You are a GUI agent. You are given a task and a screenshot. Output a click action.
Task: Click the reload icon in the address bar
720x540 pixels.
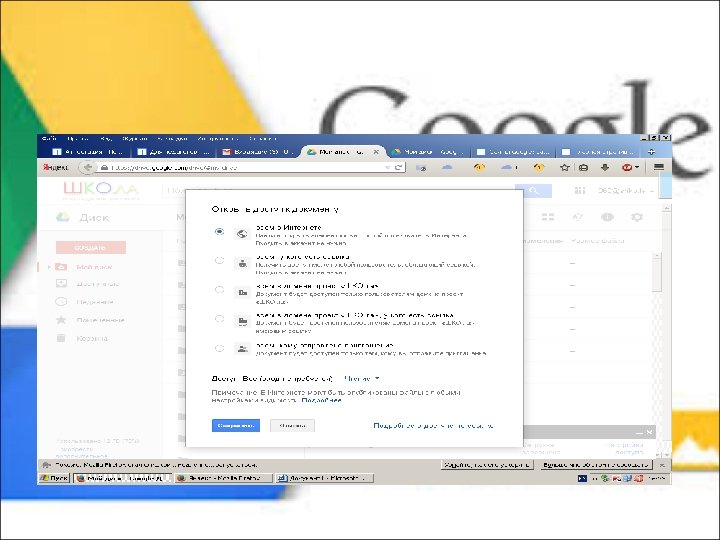[399, 168]
